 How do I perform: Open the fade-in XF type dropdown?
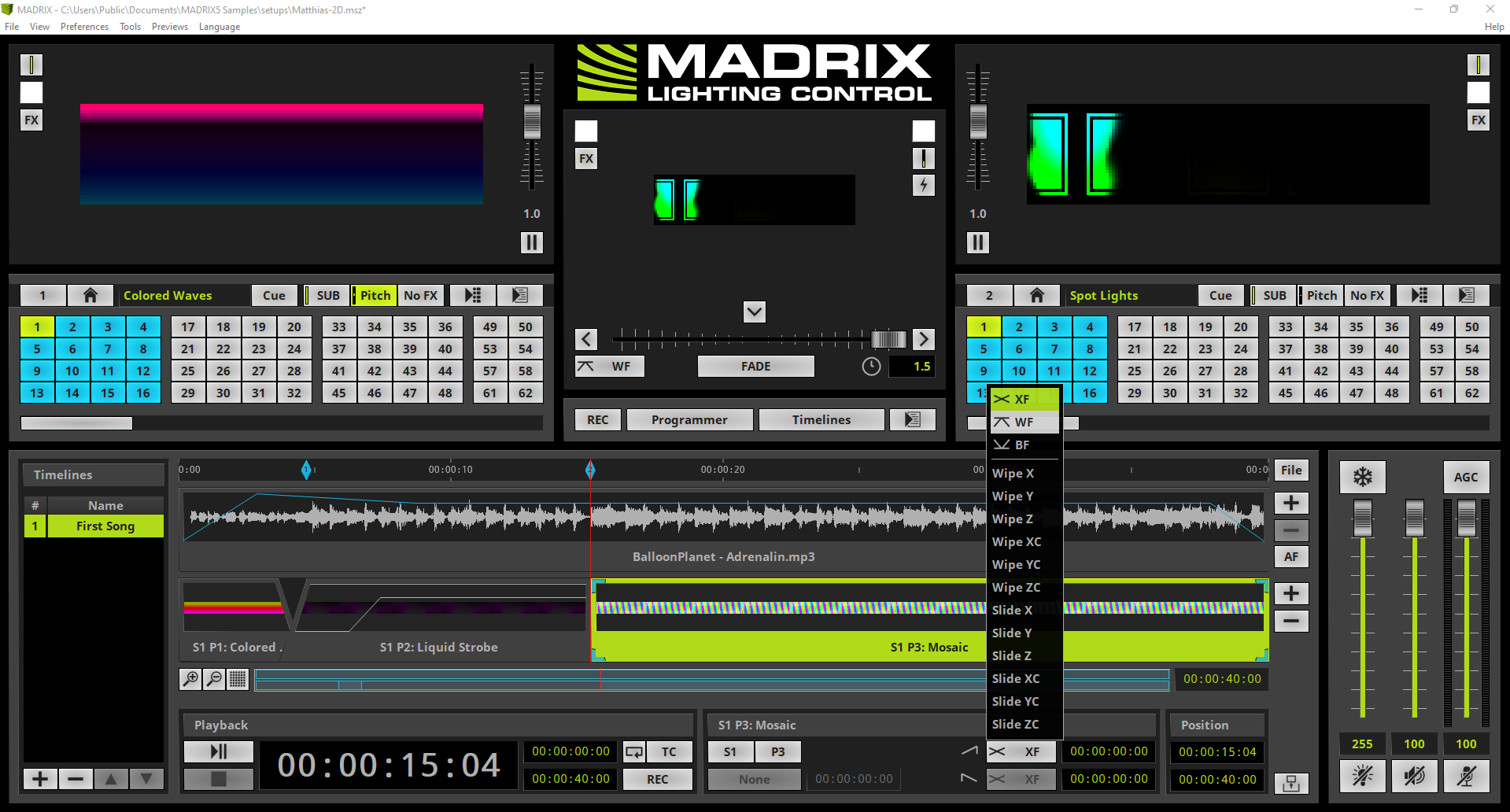pos(1023,751)
